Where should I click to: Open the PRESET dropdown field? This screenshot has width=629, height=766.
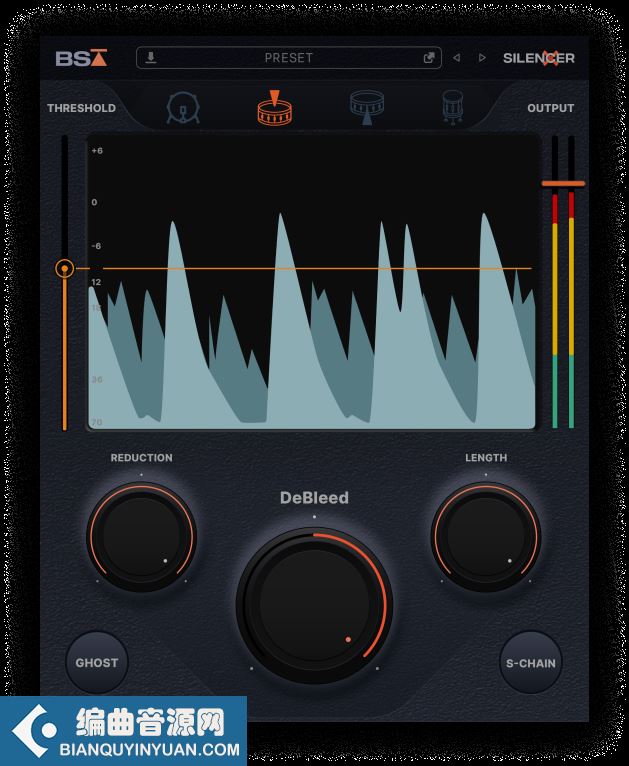click(x=289, y=58)
